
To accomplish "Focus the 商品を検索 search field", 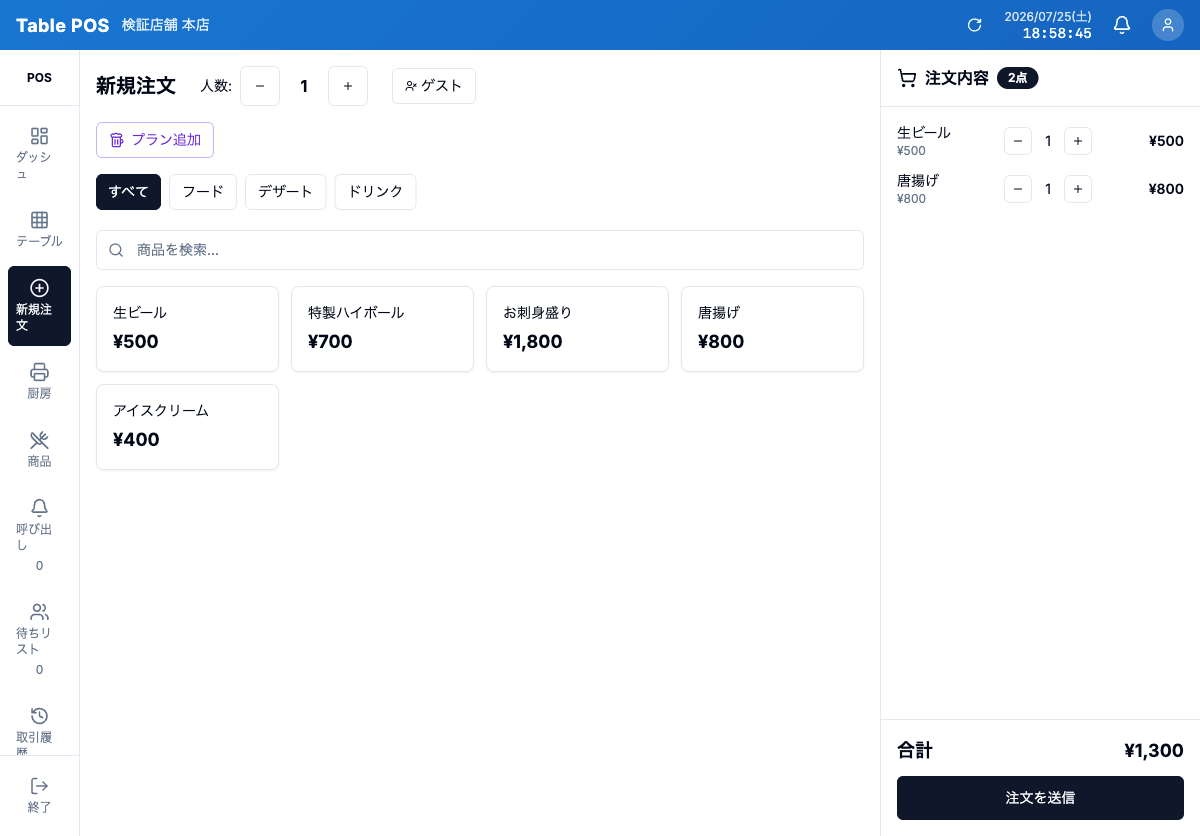I will pos(480,250).
